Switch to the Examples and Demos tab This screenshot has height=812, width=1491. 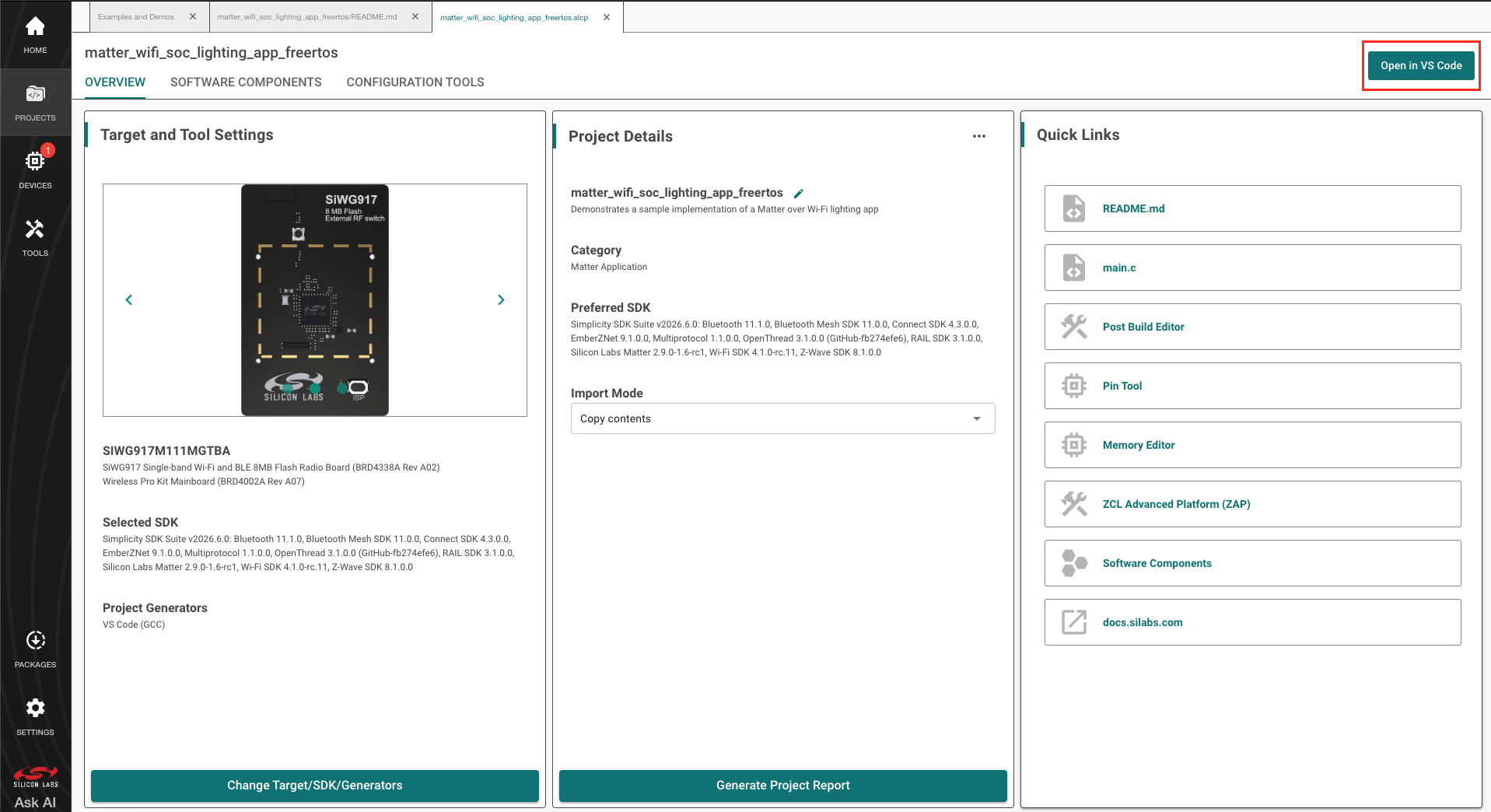(x=136, y=16)
